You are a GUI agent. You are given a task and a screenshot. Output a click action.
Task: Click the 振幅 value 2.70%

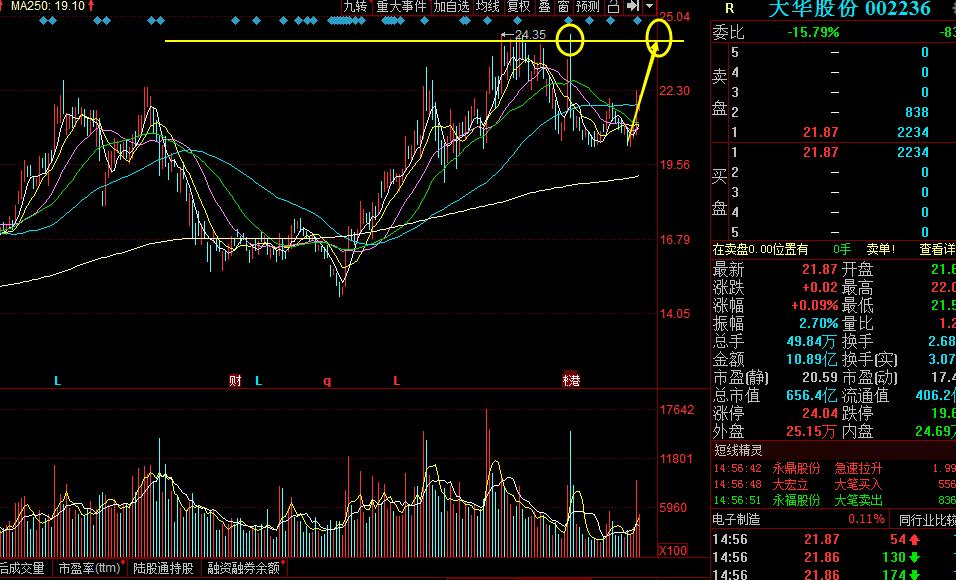[819, 323]
